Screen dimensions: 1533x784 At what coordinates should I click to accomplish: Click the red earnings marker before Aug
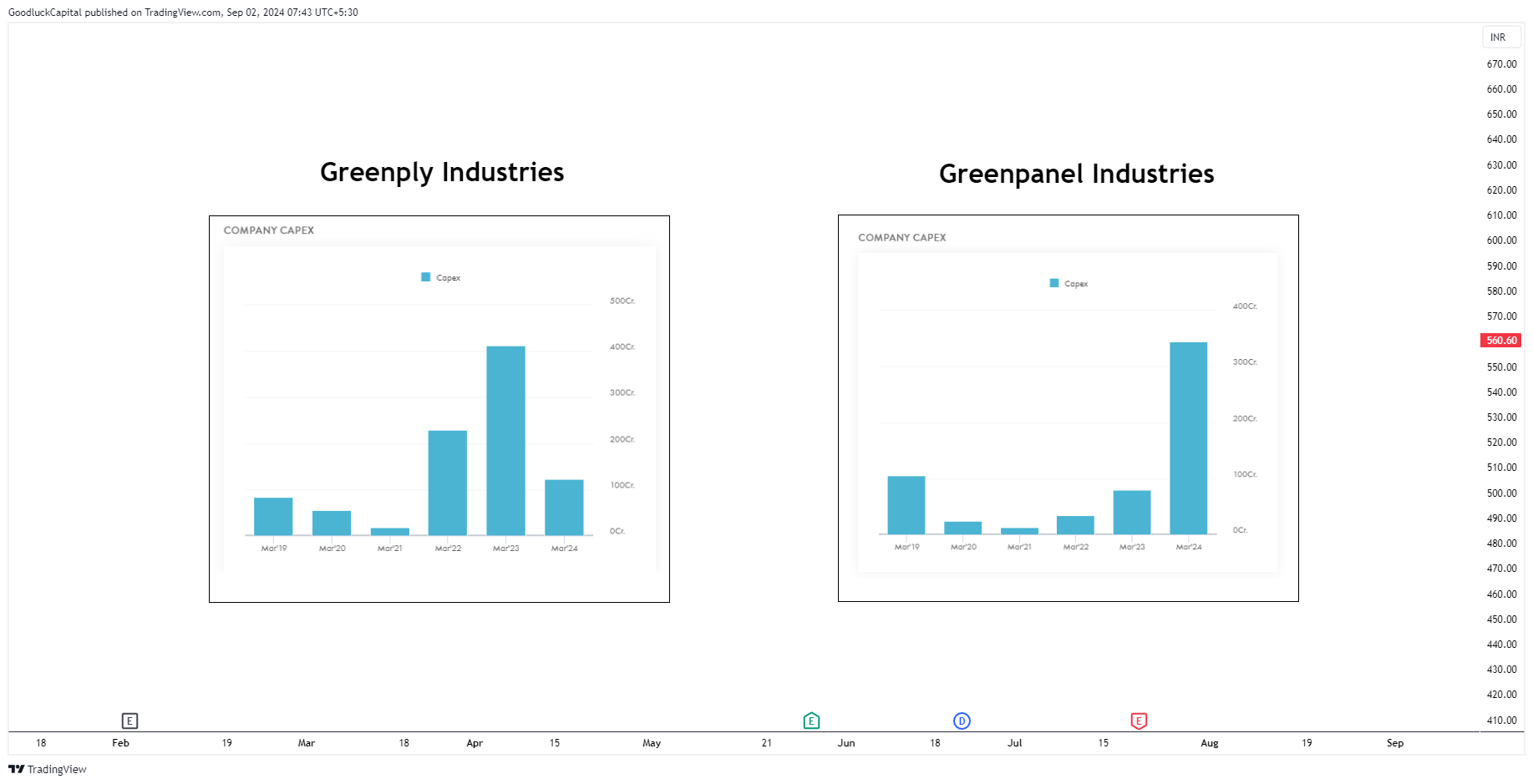[x=1139, y=721]
